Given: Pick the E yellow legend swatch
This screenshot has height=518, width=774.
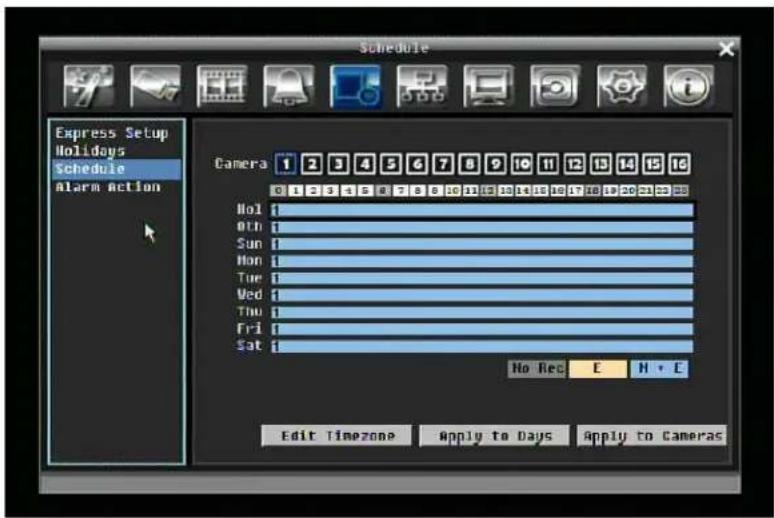Looking at the screenshot, I should coord(598,368).
